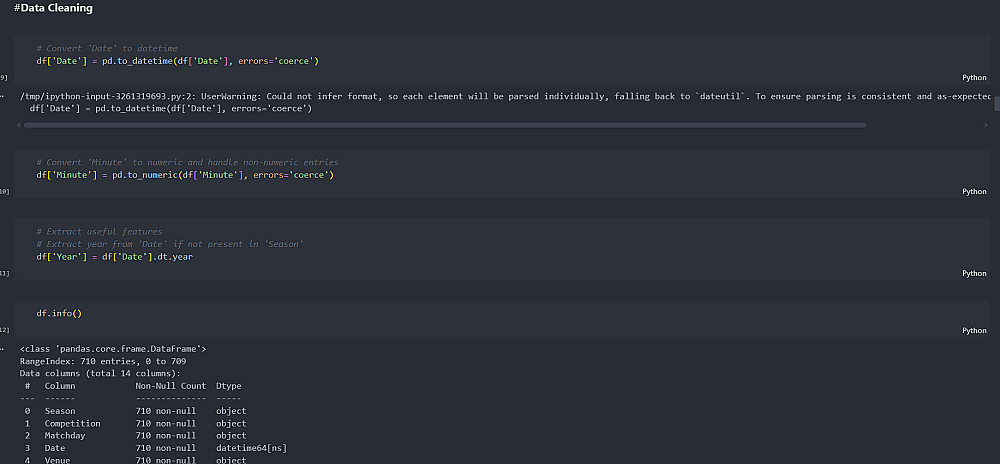
Task: Click the notebook vertical scrollbar thumb
Action: click(x=997, y=104)
